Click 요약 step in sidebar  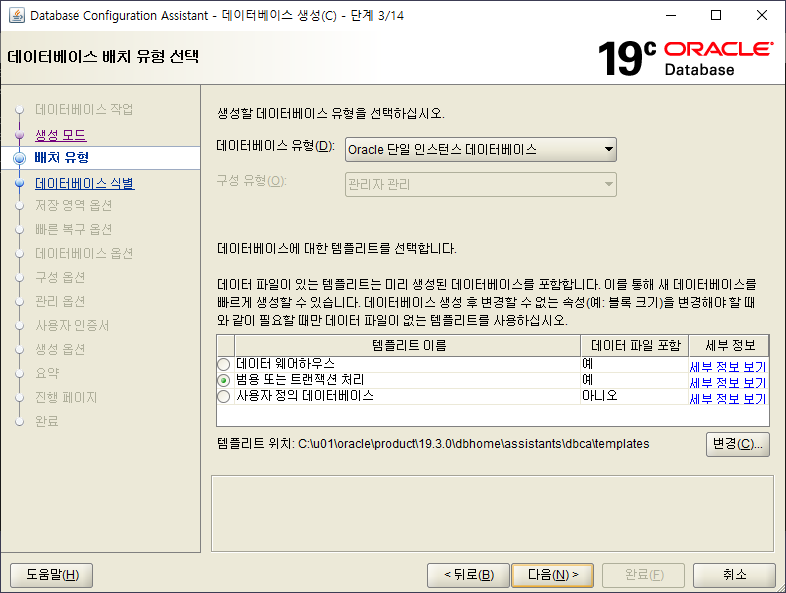coord(47,373)
